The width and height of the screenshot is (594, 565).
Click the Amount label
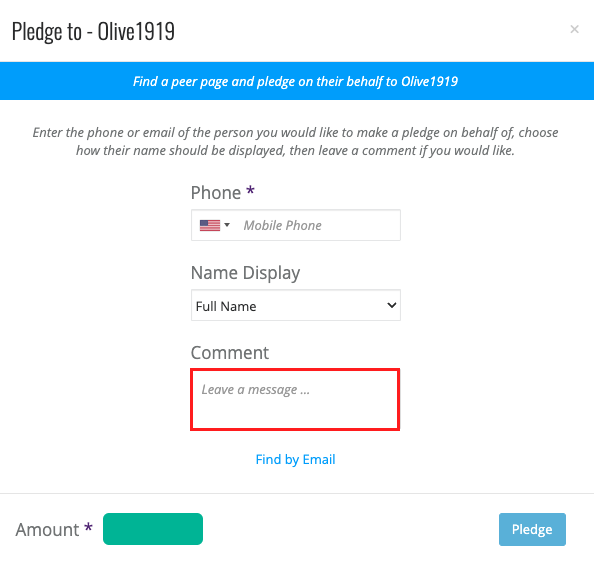pyautogui.click(x=47, y=529)
